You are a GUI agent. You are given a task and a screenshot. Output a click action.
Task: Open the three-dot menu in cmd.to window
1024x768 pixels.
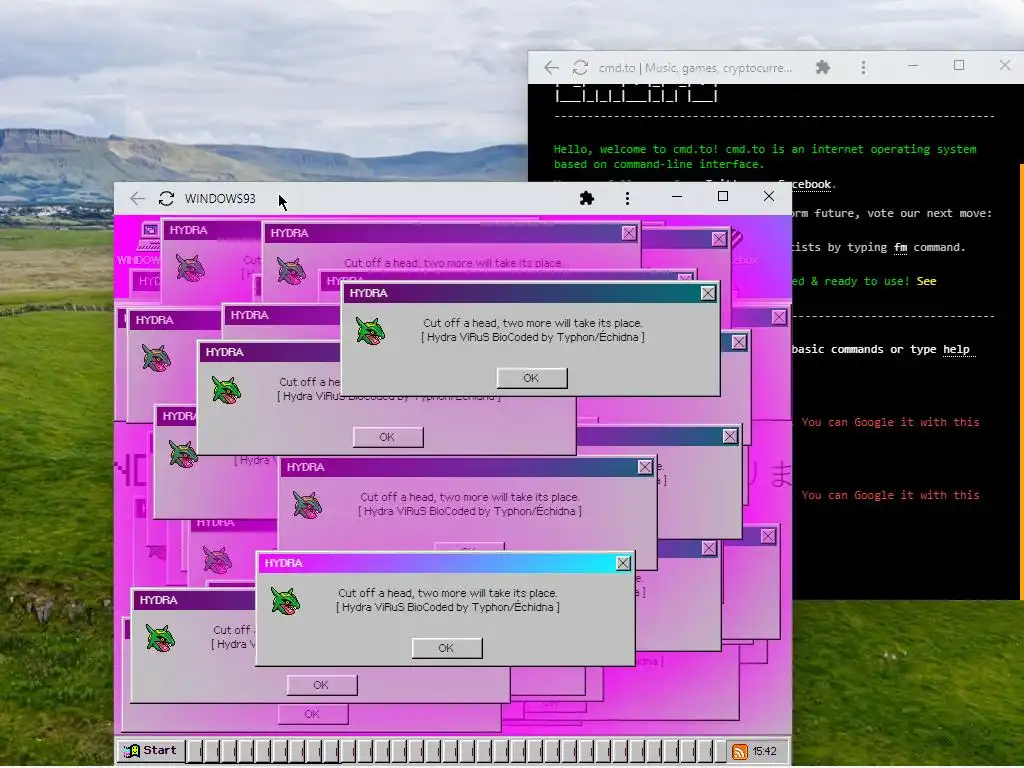point(863,67)
